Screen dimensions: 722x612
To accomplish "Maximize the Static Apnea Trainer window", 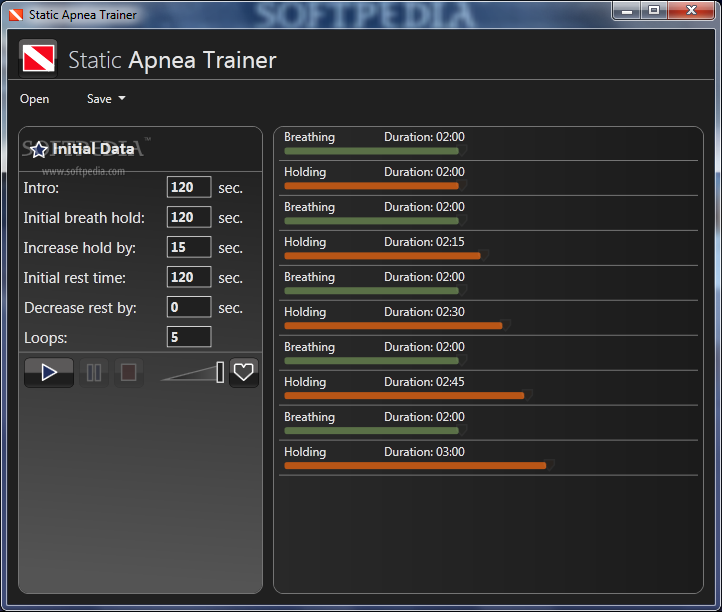I will pyautogui.click(x=654, y=11).
